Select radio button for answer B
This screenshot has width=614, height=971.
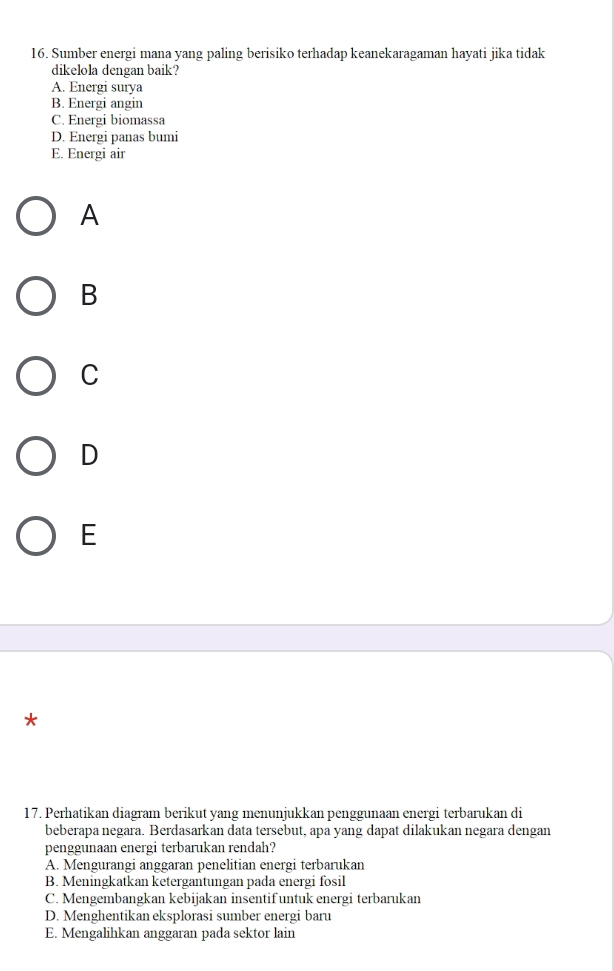click(x=36, y=296)
